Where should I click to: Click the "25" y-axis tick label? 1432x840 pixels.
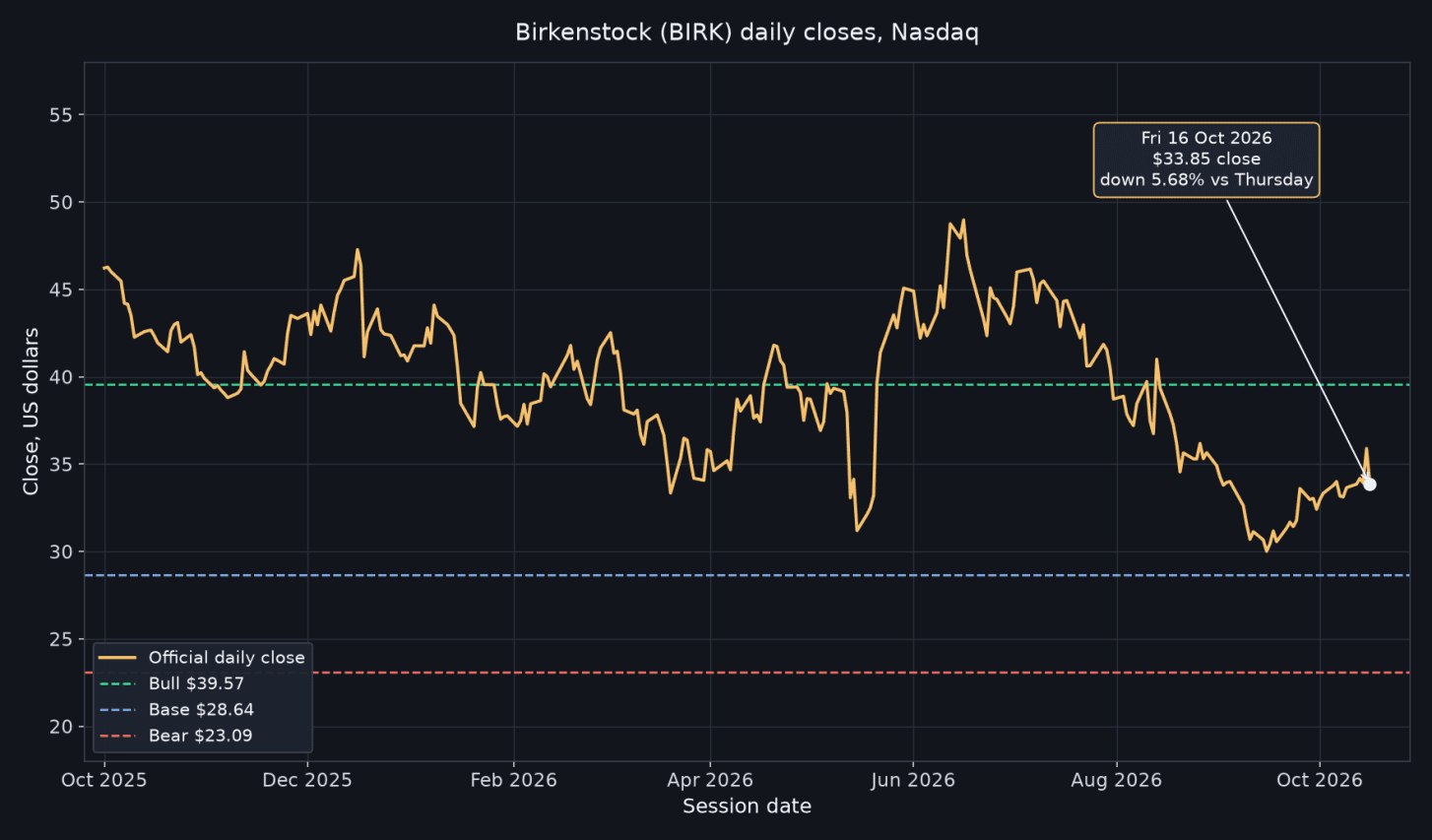pos(61,640)
